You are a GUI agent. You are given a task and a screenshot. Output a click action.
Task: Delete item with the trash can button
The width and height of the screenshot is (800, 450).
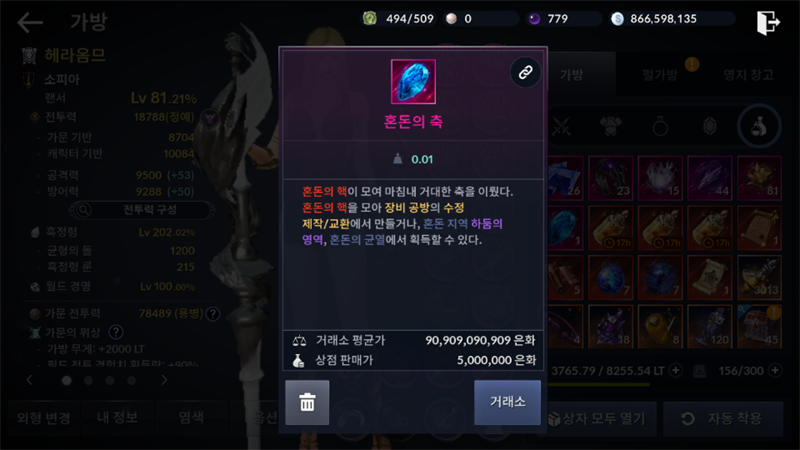307,402
